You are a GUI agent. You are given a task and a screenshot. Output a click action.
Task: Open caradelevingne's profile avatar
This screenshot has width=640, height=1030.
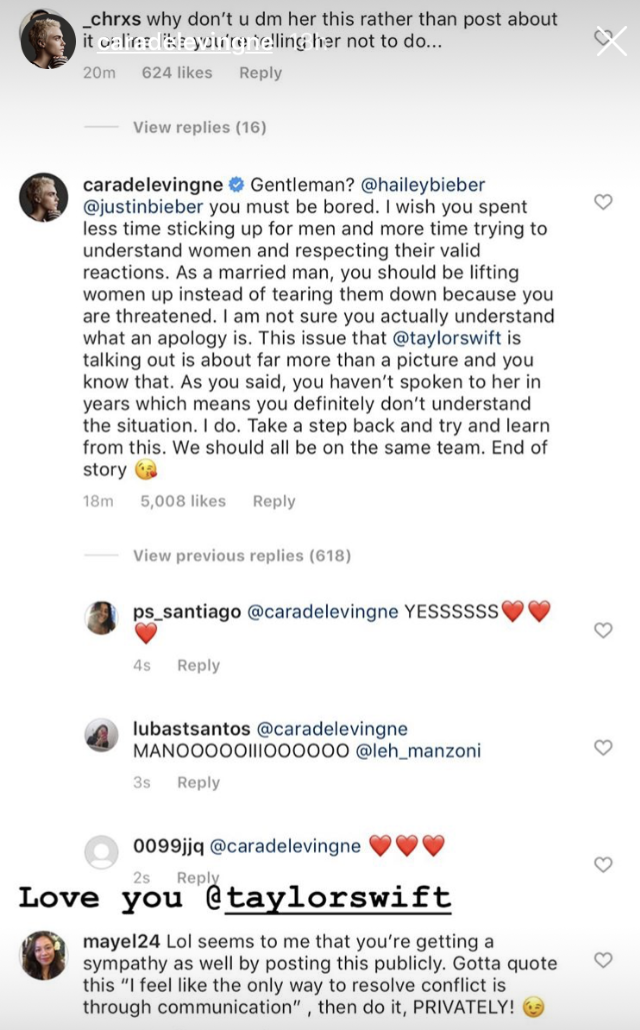[x=44, y=195]
